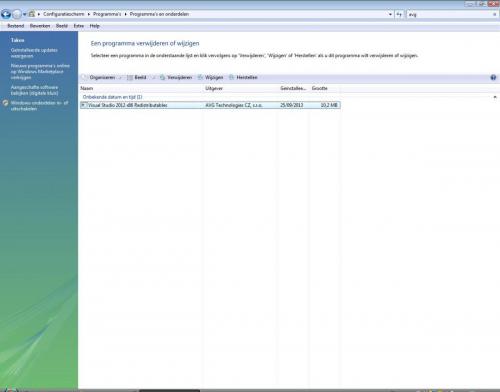The width and height of the screenshot is (500, 392).
Task: Open Windows Marketplace new programs link
Action: pyautogui.click(x=40, y=71)
